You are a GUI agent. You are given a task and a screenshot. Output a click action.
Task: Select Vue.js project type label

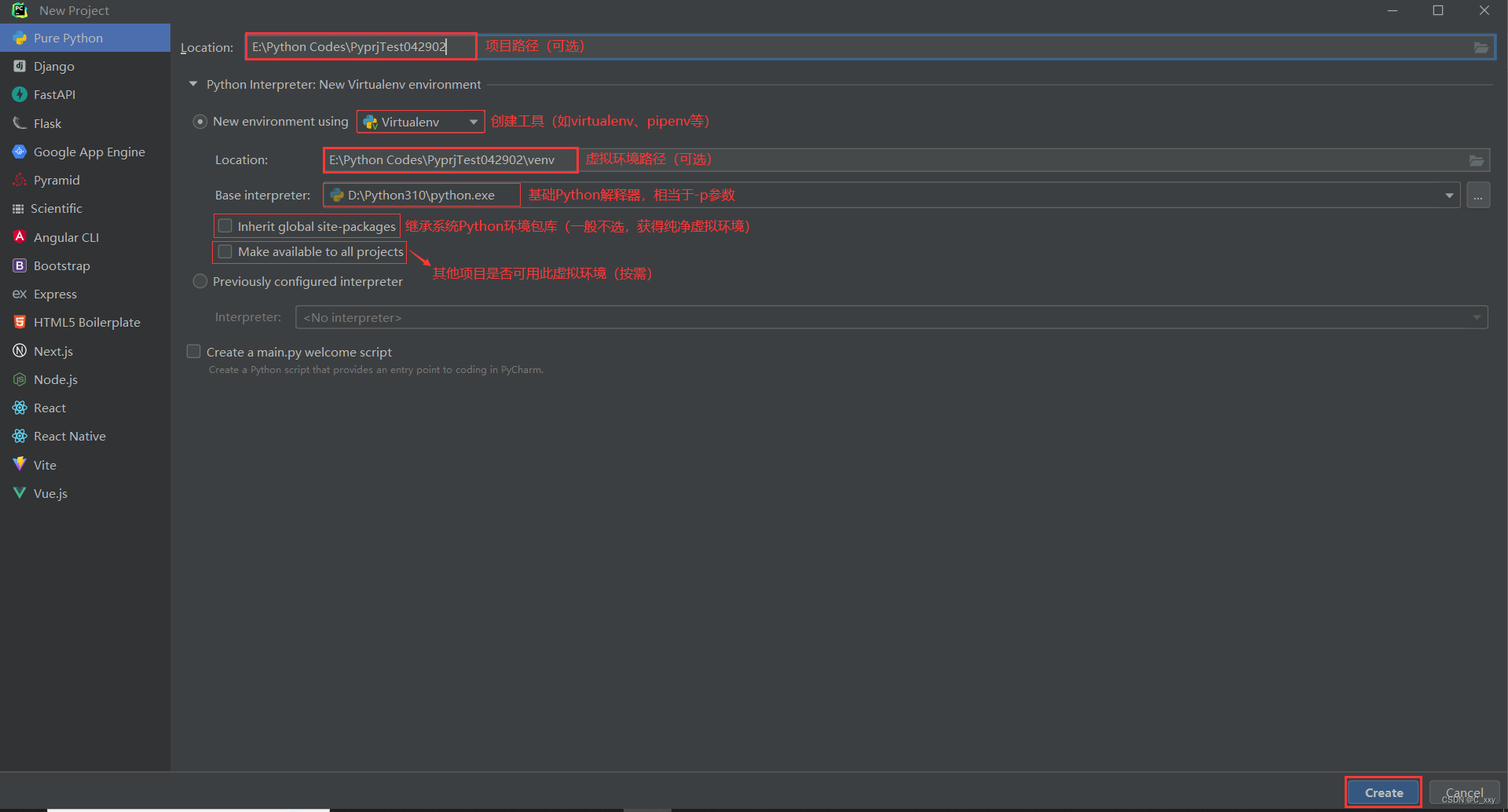(x=50, y=493)
